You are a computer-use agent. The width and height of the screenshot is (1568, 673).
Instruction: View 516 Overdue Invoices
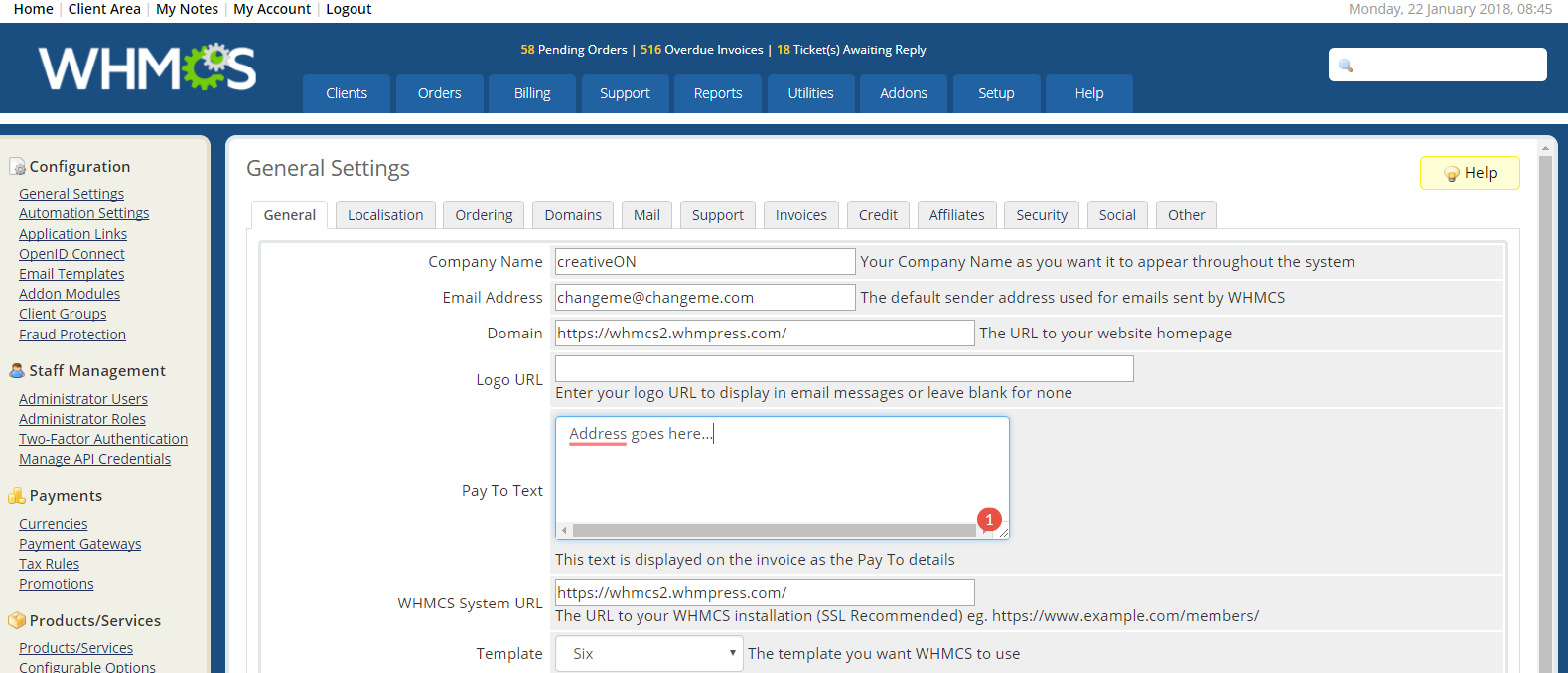pos(702,50)
